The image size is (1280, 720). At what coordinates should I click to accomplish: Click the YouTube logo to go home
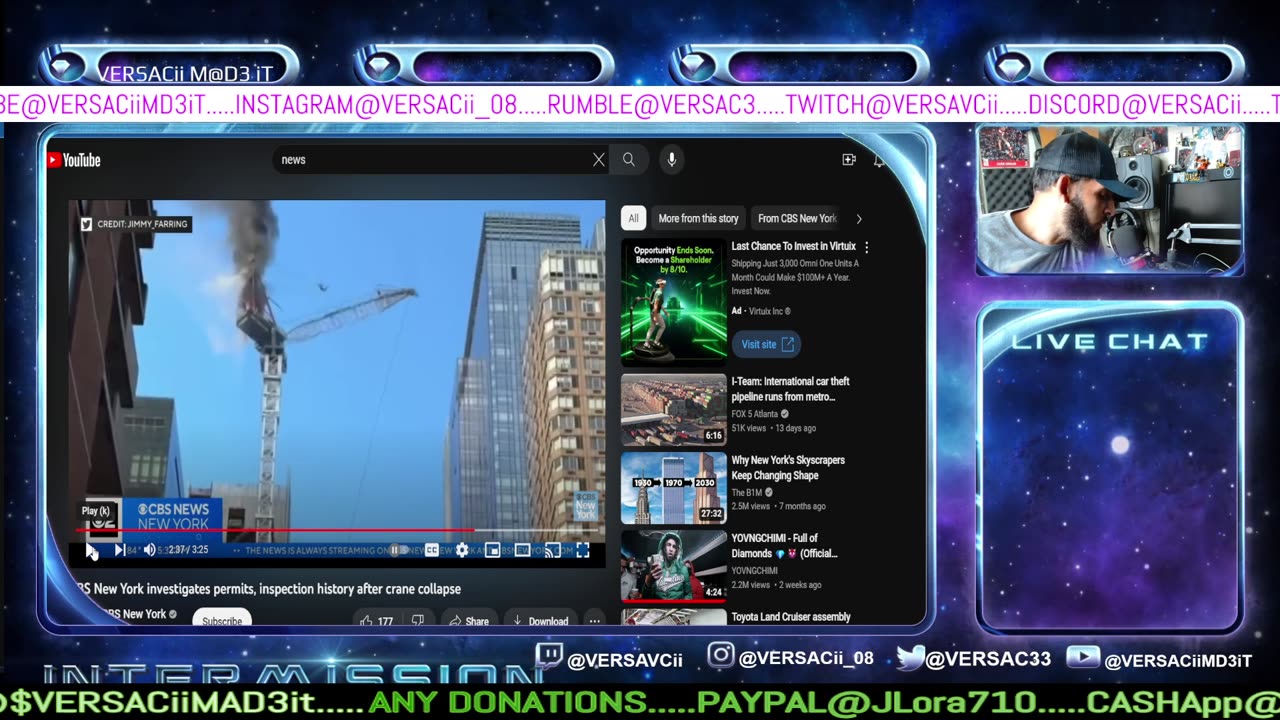(75, 160)
